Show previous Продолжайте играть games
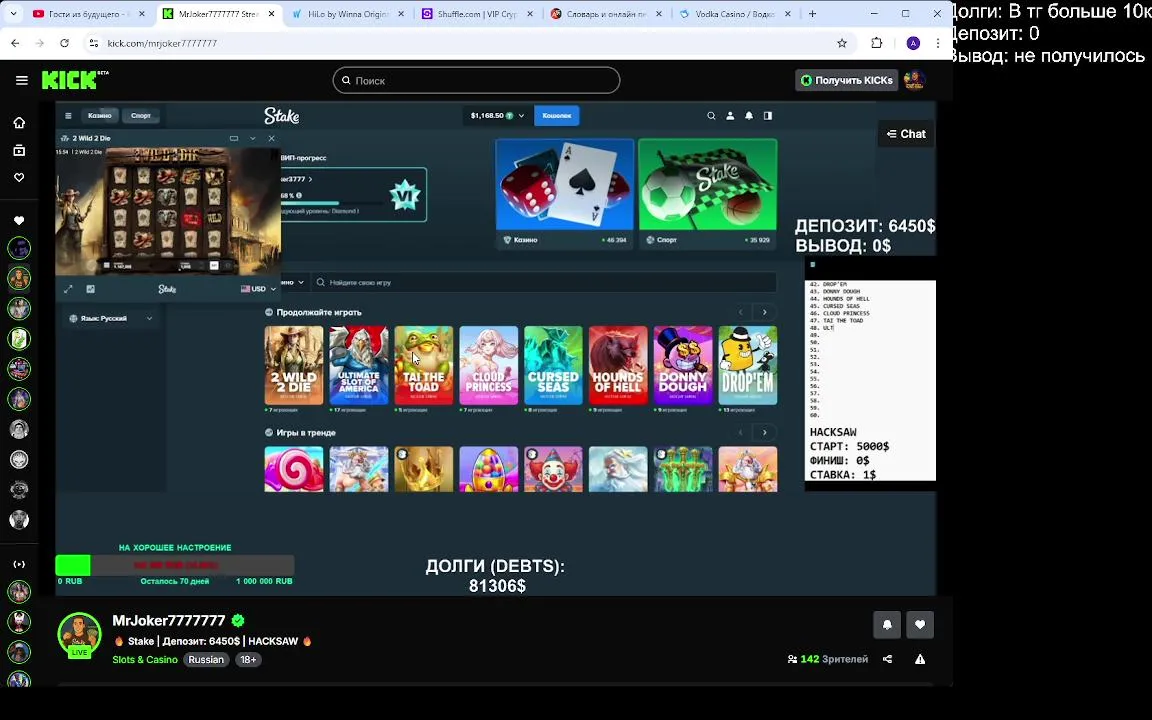Image resolution: width=1152 pixels, height=720 pixels. [741, 312]
